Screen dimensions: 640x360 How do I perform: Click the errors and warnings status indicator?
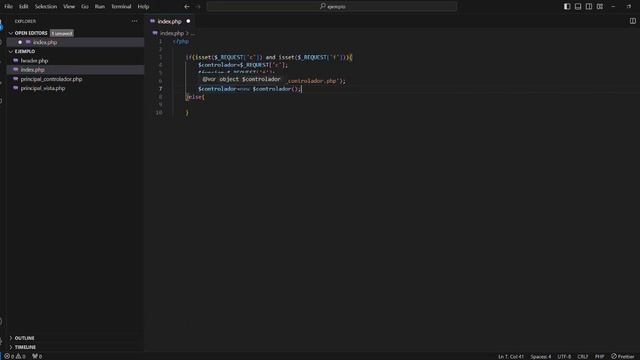tap(15, 356)
